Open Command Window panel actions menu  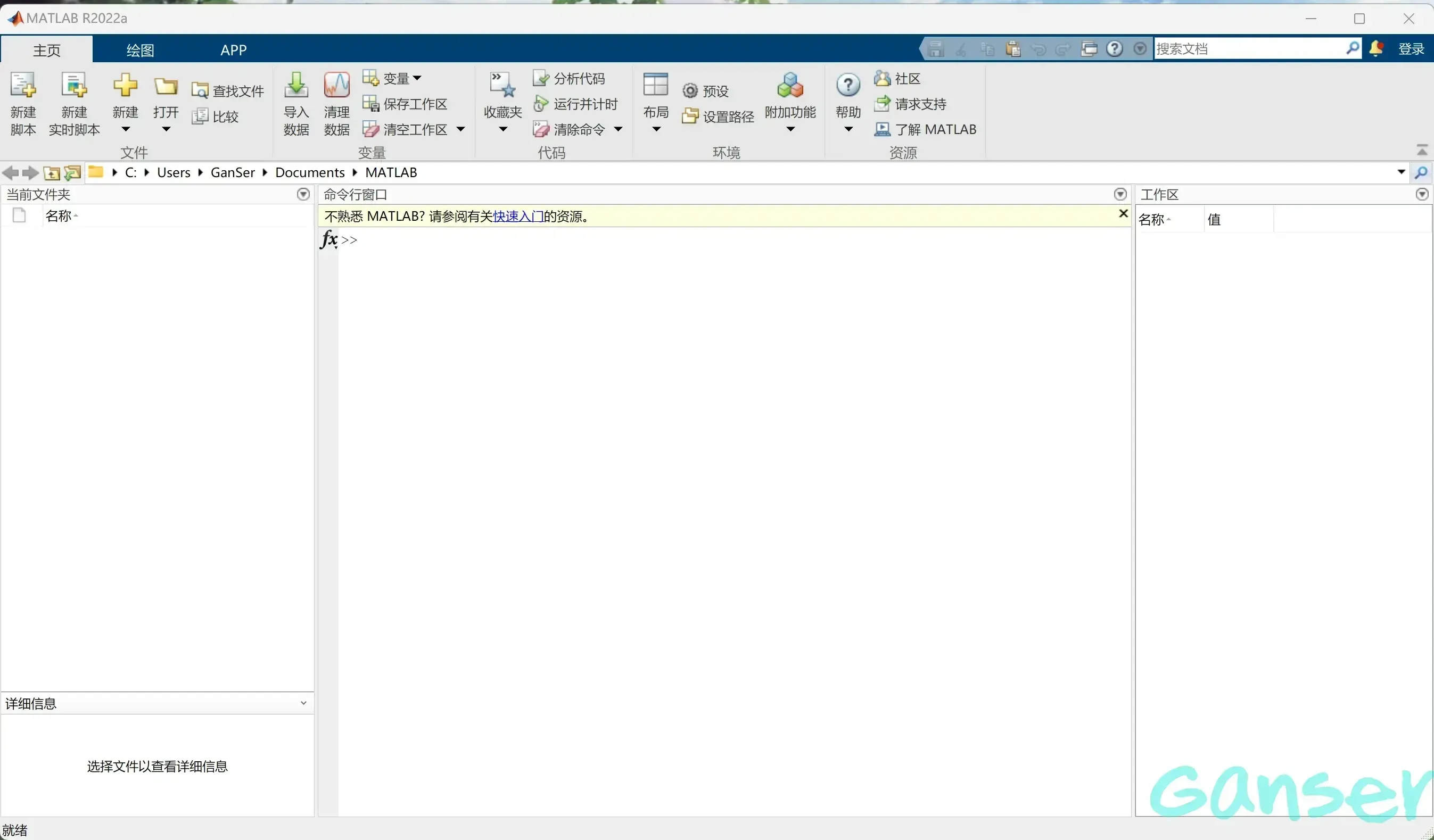1120,195
